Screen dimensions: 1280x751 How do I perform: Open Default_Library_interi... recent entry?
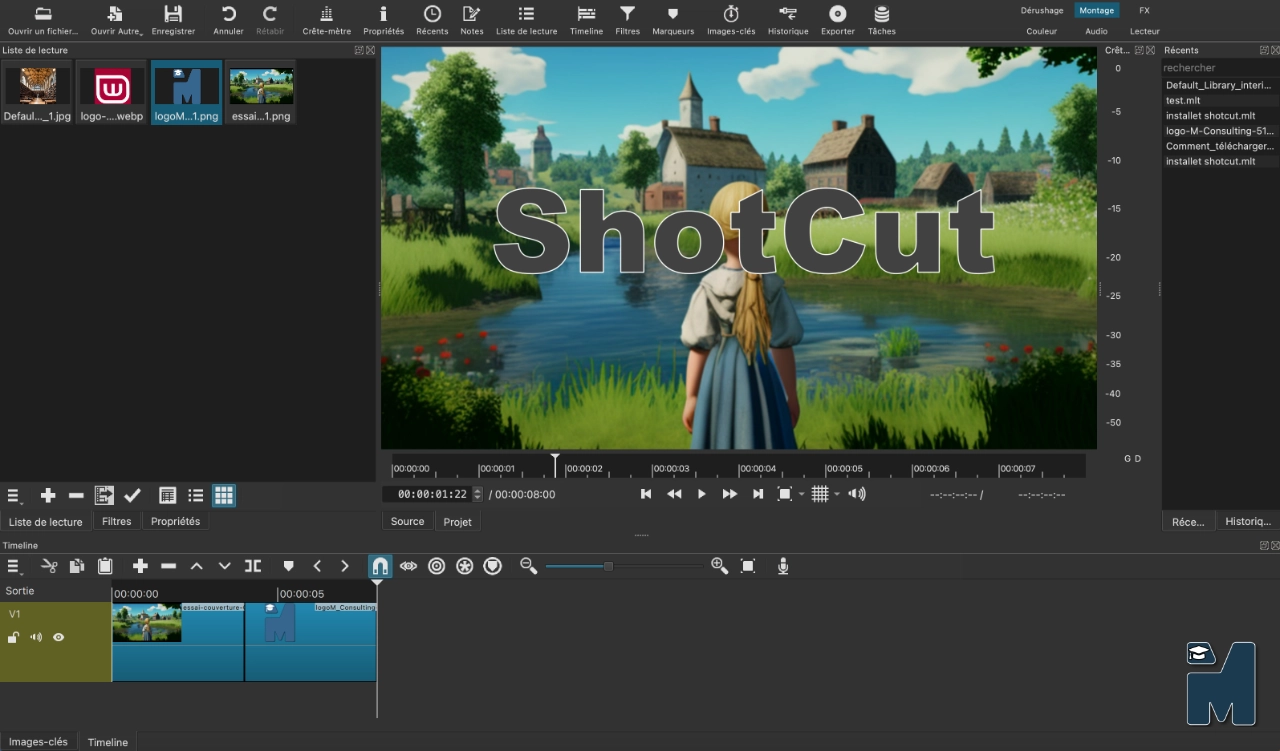point(1220,86)
